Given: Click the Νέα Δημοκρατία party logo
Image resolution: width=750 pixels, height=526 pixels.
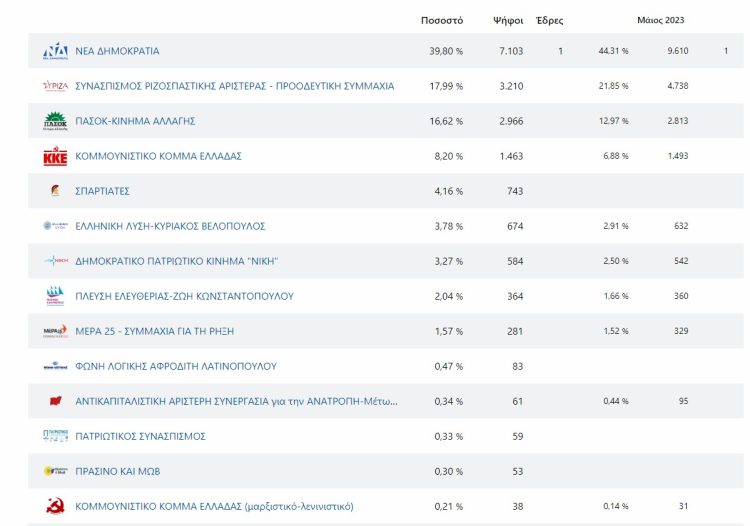Looking at the screenshot, I should (55, 51).
